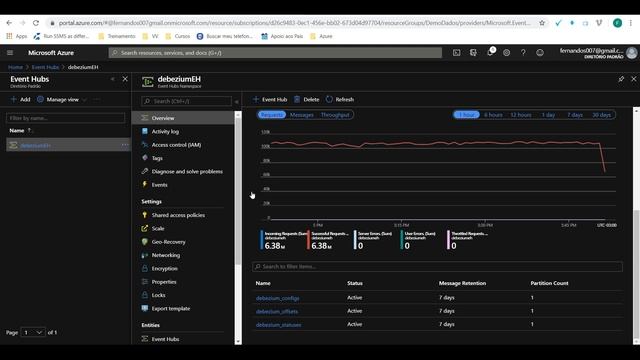Open the help question mark icon
Image resolution: width=640 pixels, height=360 pixels.
point(523,53)
